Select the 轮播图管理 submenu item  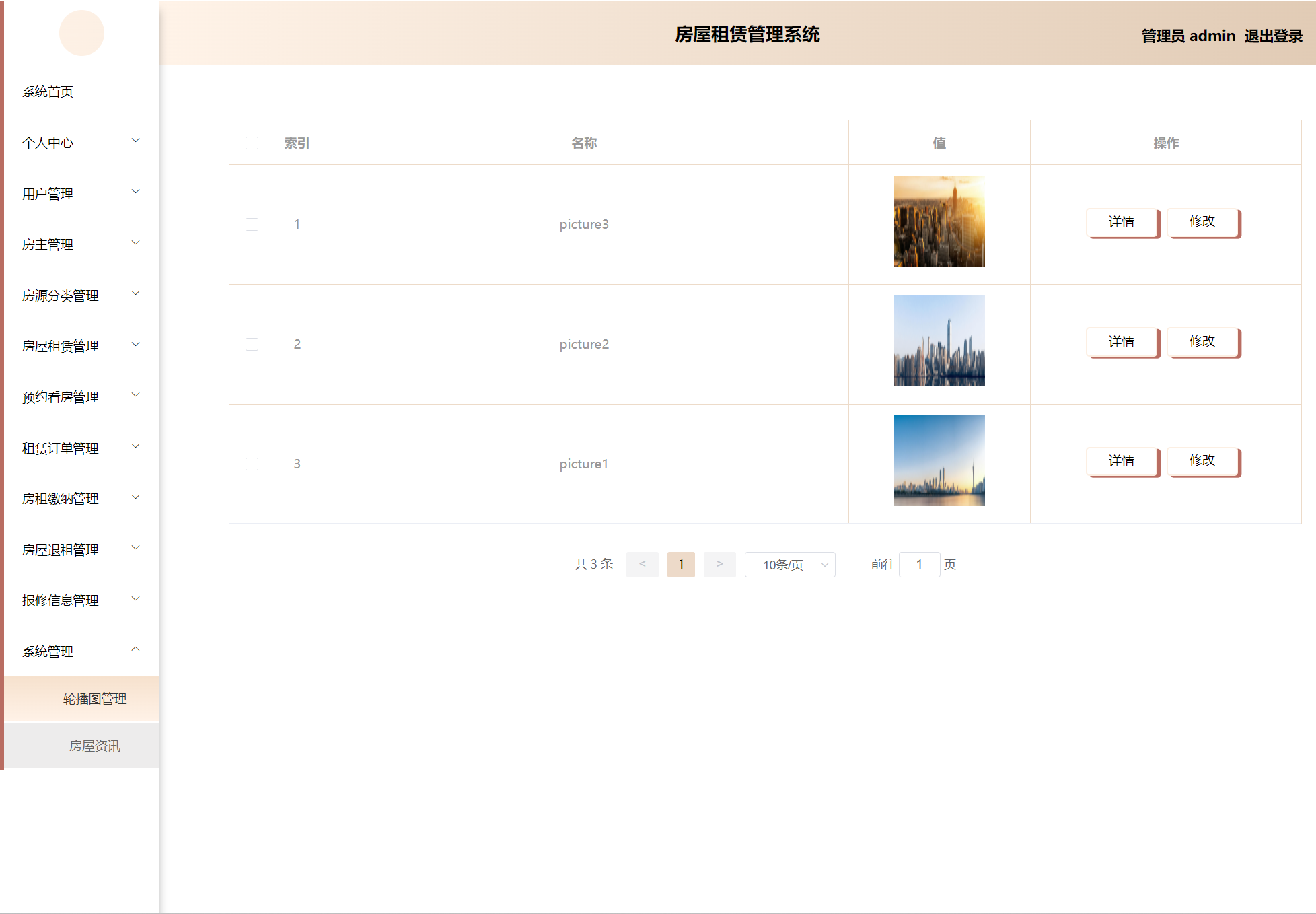(95, 699)
